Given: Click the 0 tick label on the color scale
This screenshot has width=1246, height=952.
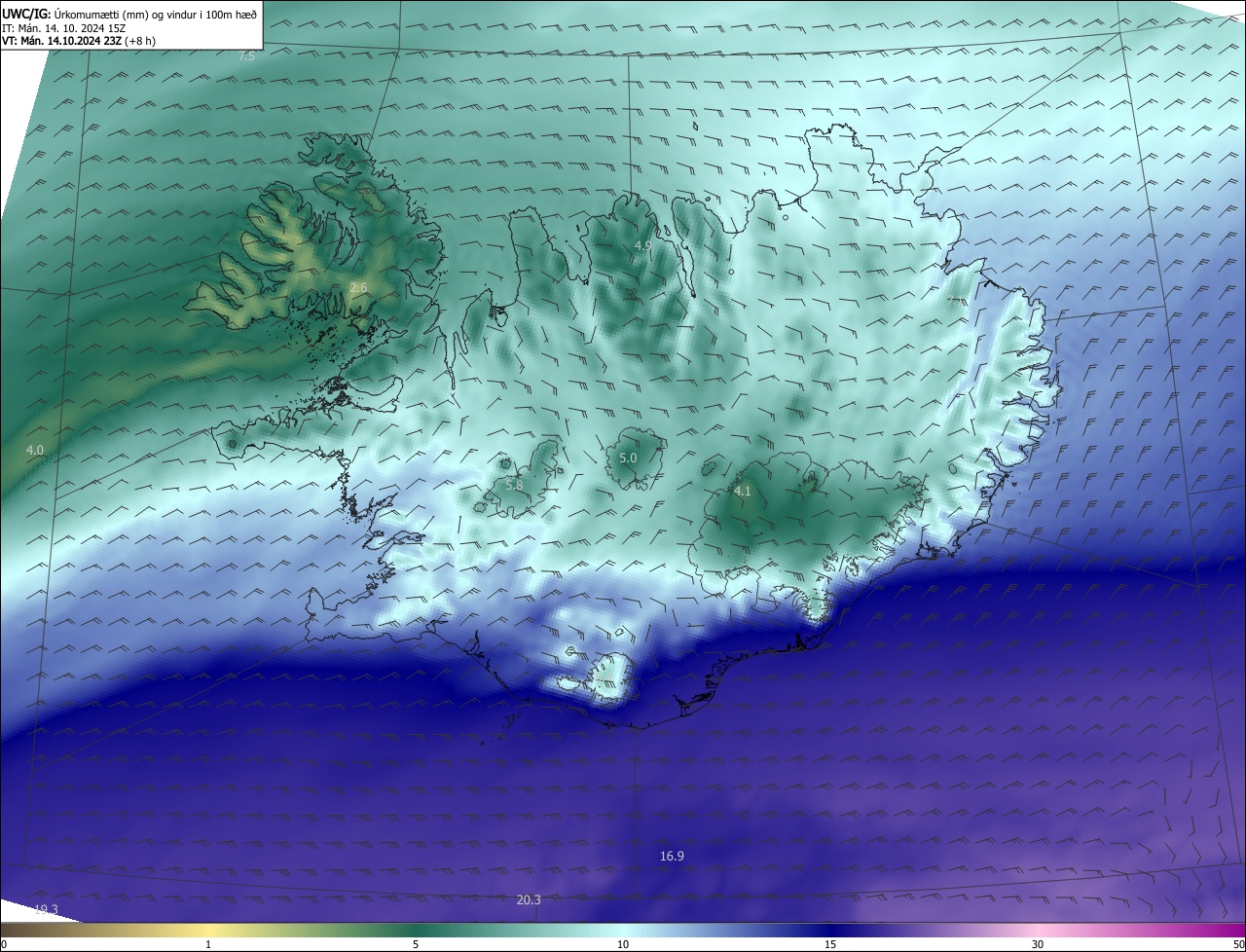Looking at the screenshot, I should coord(4,944).
